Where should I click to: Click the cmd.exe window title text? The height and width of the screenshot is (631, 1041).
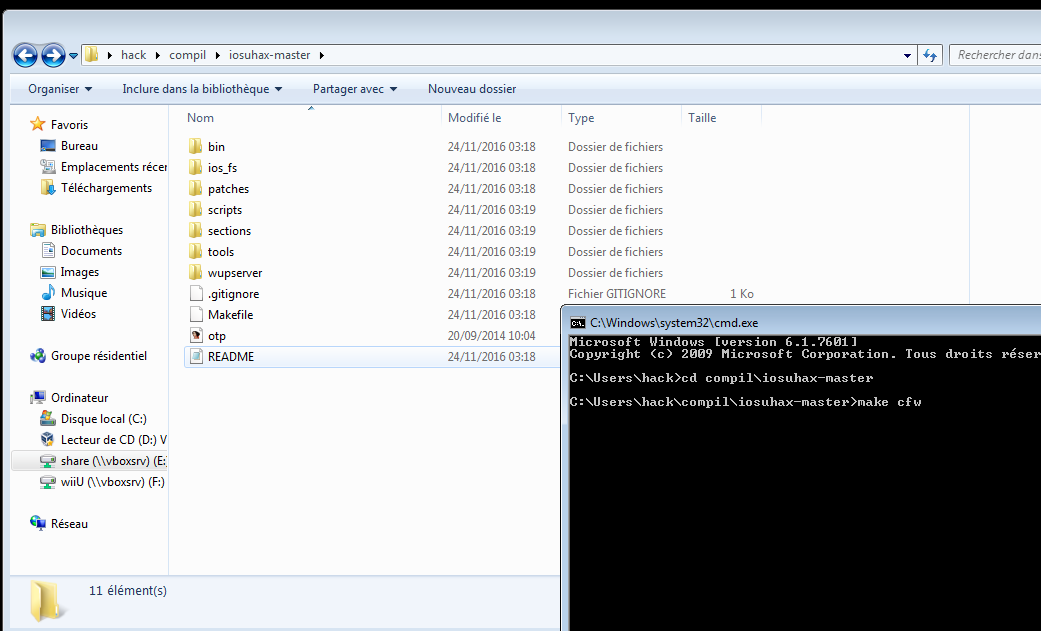[674, 323]
